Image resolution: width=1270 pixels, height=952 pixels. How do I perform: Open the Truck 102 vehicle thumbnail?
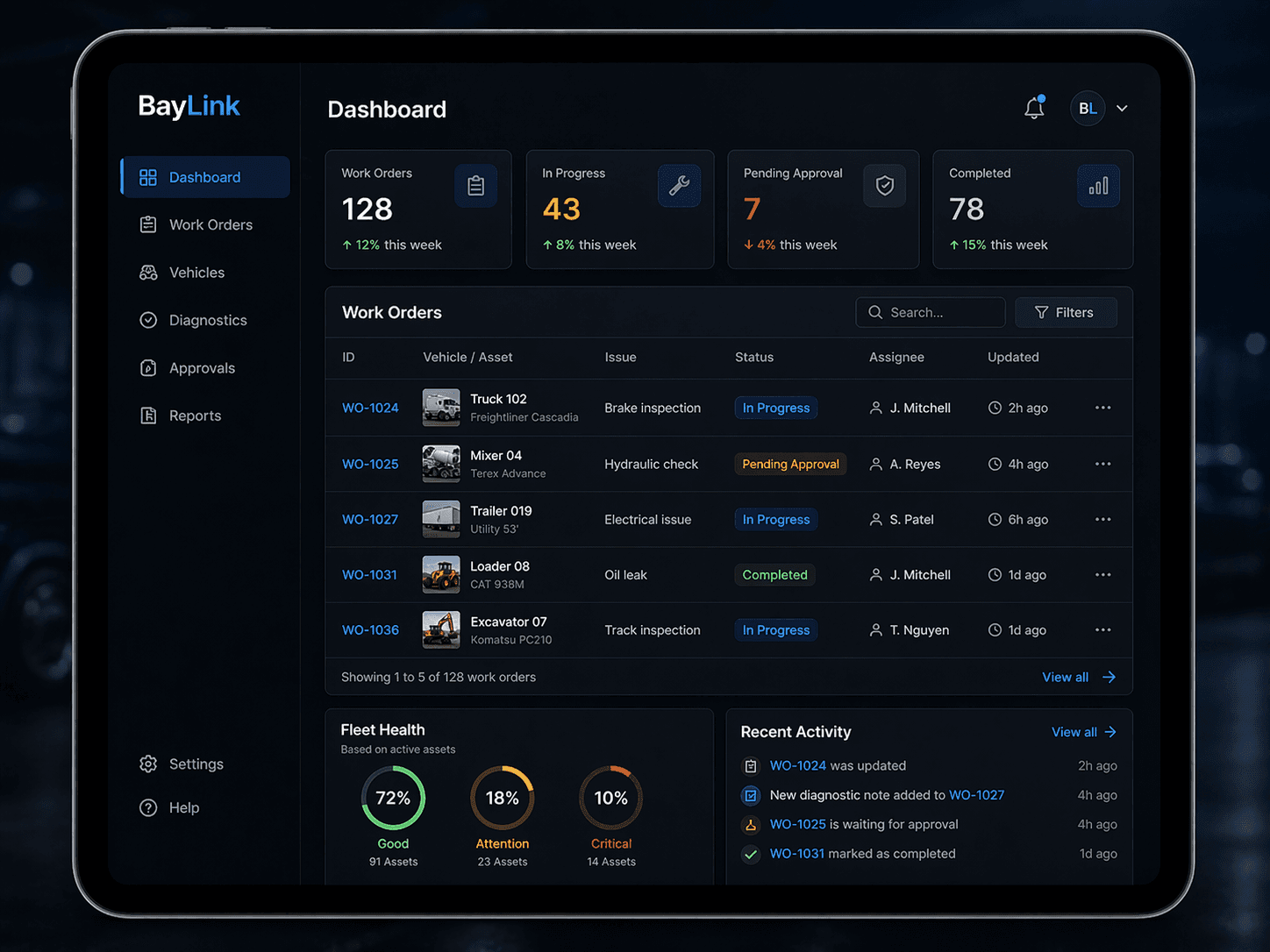tap(441, 407)
